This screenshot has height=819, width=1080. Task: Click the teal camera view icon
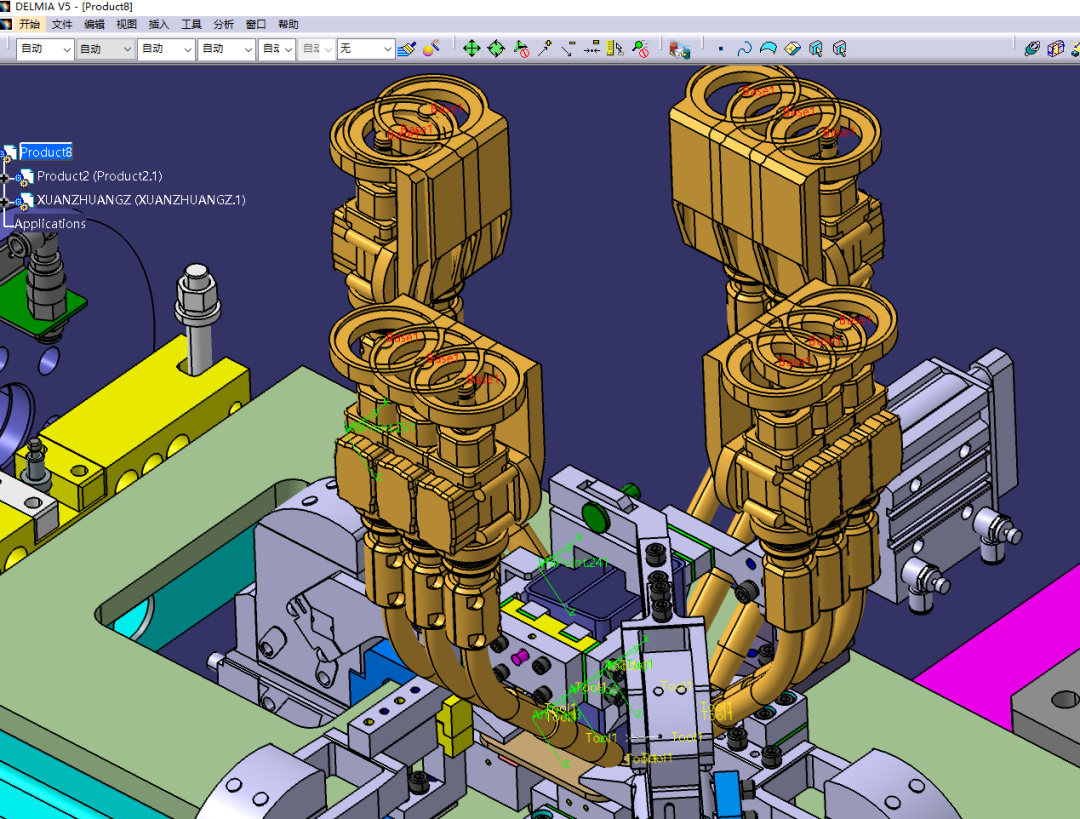coord(1032,49)
